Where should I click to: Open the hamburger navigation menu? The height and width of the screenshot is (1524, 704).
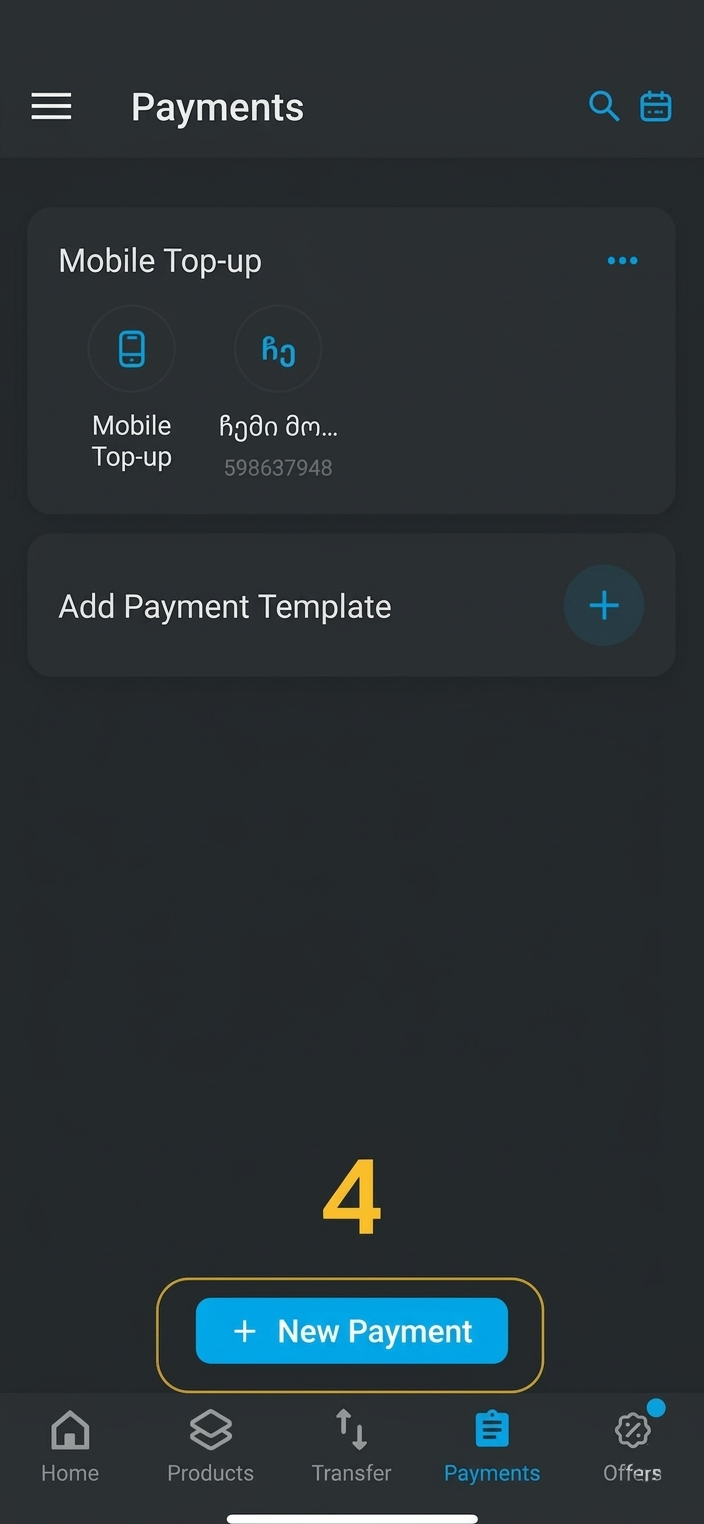(x=51, y=106)
